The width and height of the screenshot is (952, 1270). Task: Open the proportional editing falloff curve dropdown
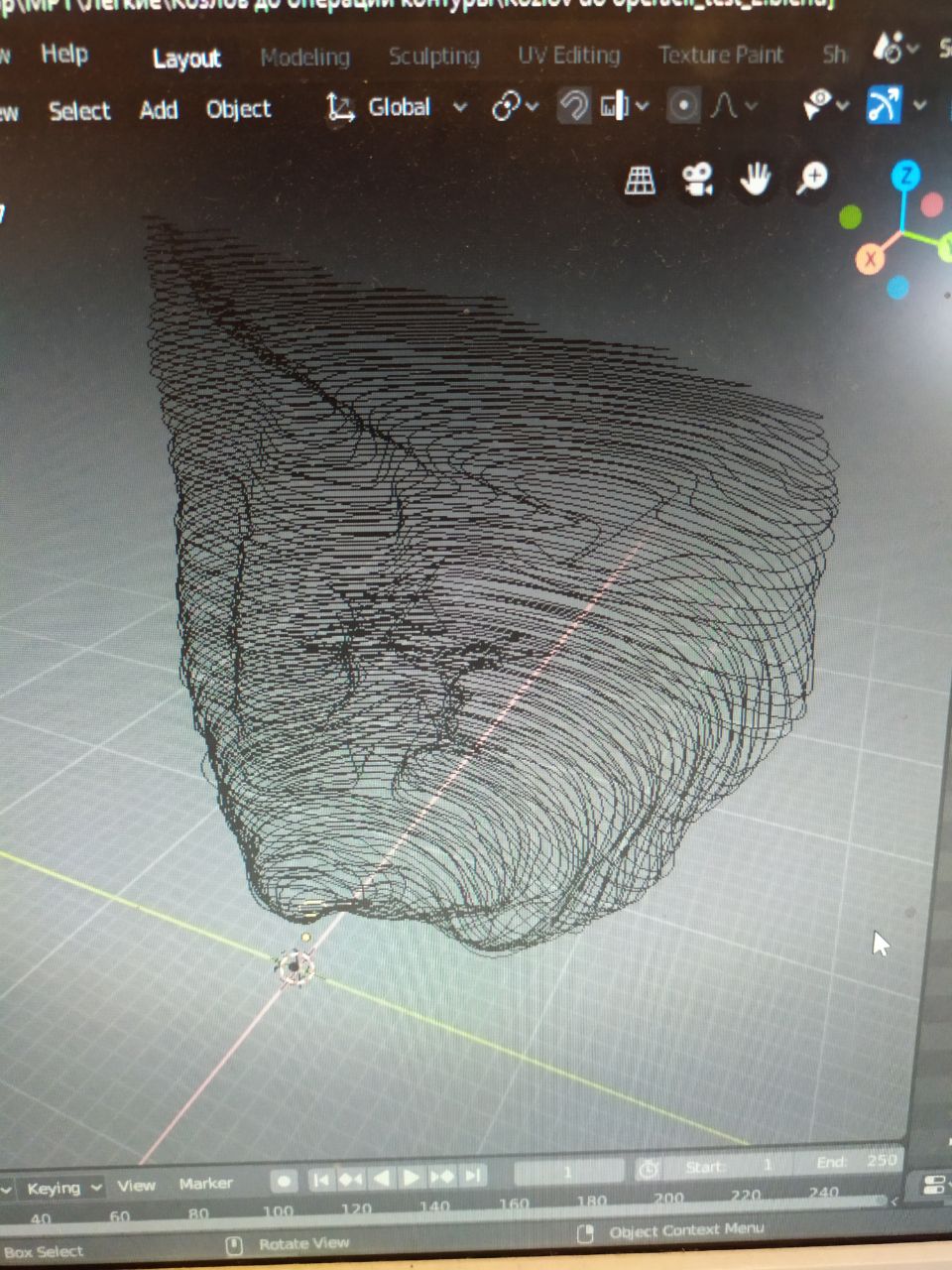coord(734,105)
